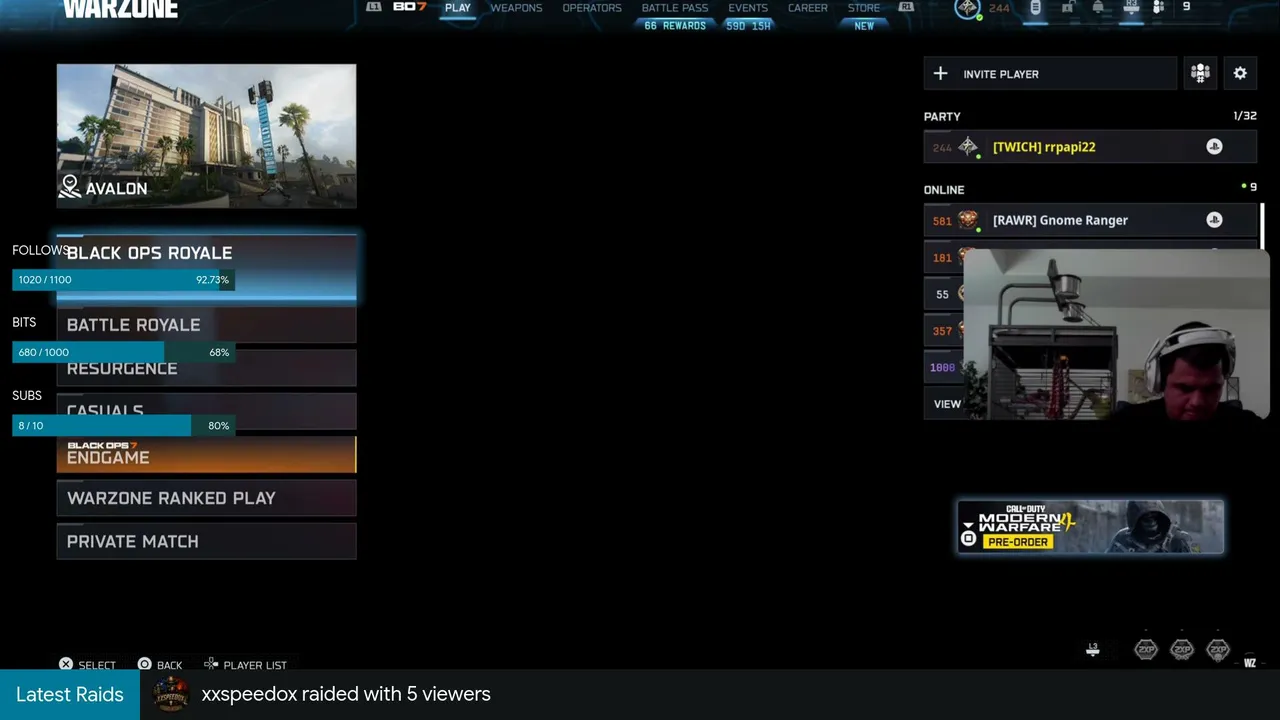1280x720 pixels.
Task: Select Battle Royale mode
Action: tap(206, 325)
